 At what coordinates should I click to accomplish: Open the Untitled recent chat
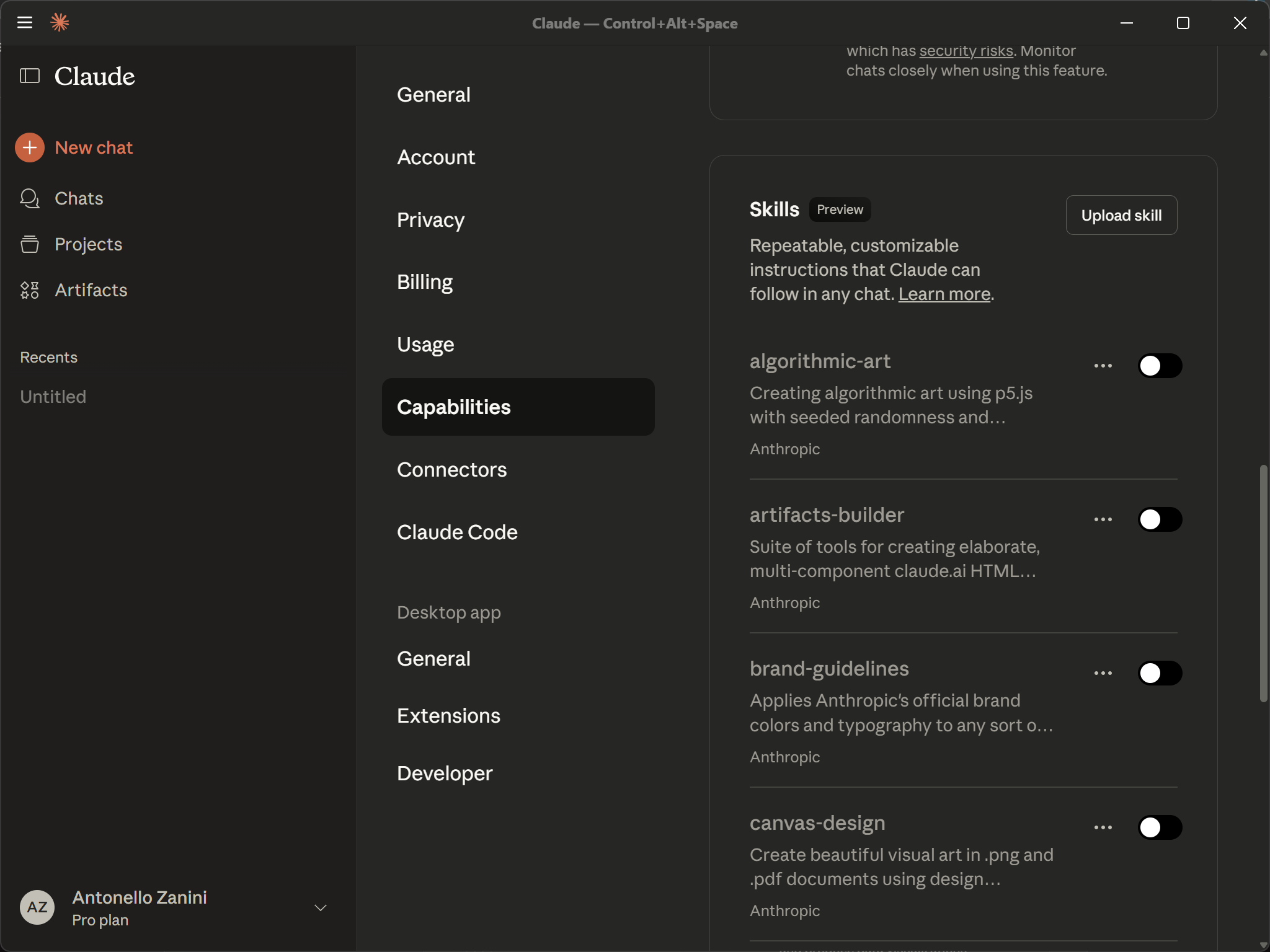pos(53,397)
